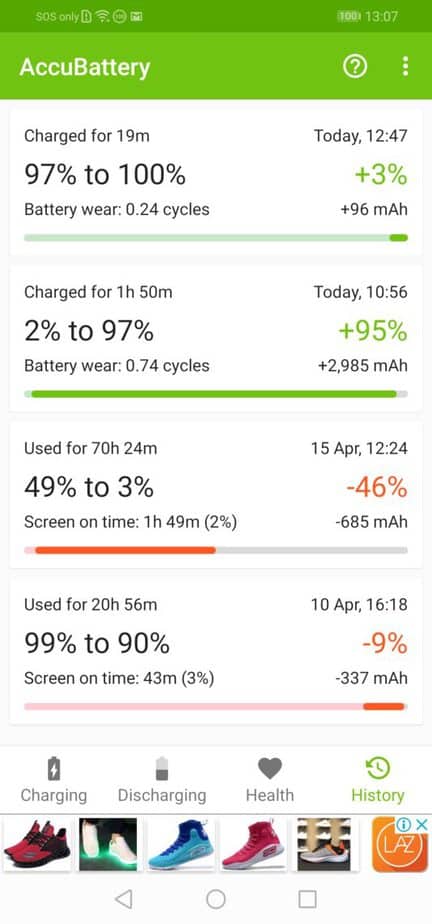Screen dimensions: 432x924
Task: Tap the Discharging battery icon
Action: coord(161,768)
